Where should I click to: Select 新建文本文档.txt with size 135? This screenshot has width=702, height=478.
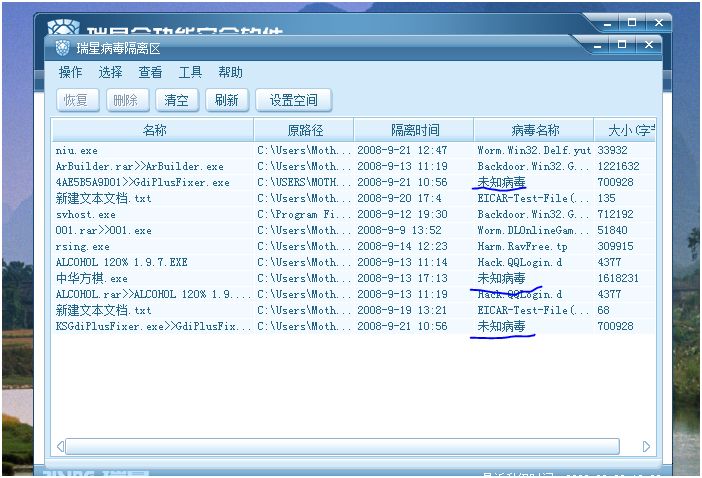tap(354, 198)
